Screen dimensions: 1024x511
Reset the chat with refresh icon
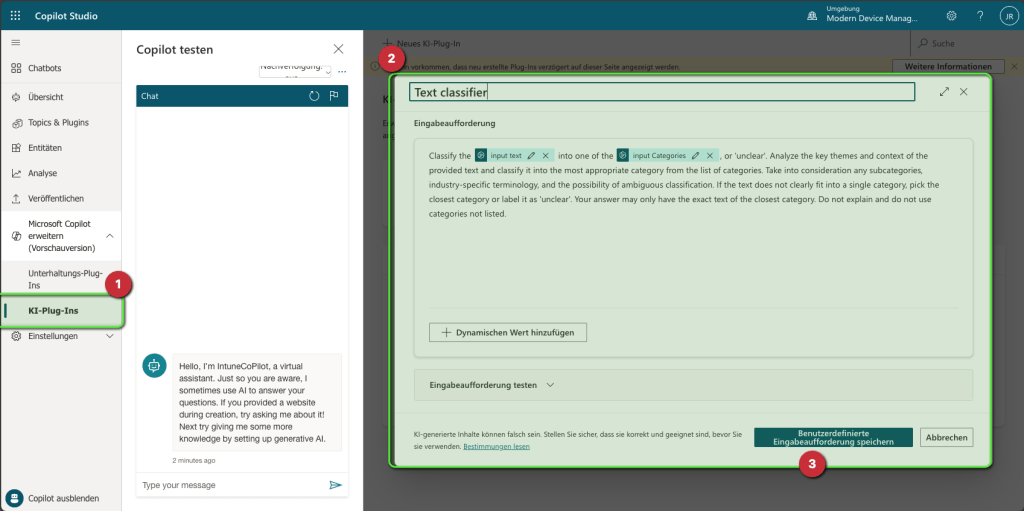point(314,96)
